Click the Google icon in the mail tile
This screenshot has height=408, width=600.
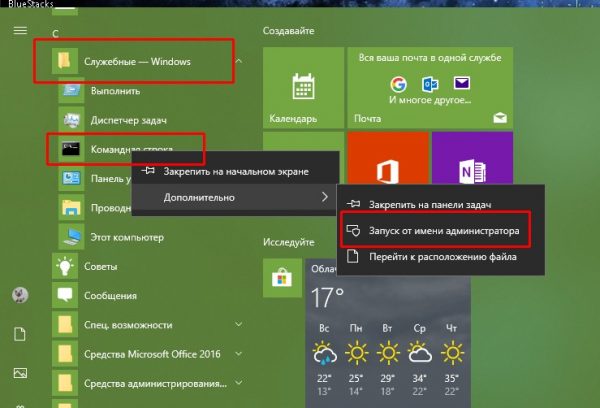coord(398,84)
